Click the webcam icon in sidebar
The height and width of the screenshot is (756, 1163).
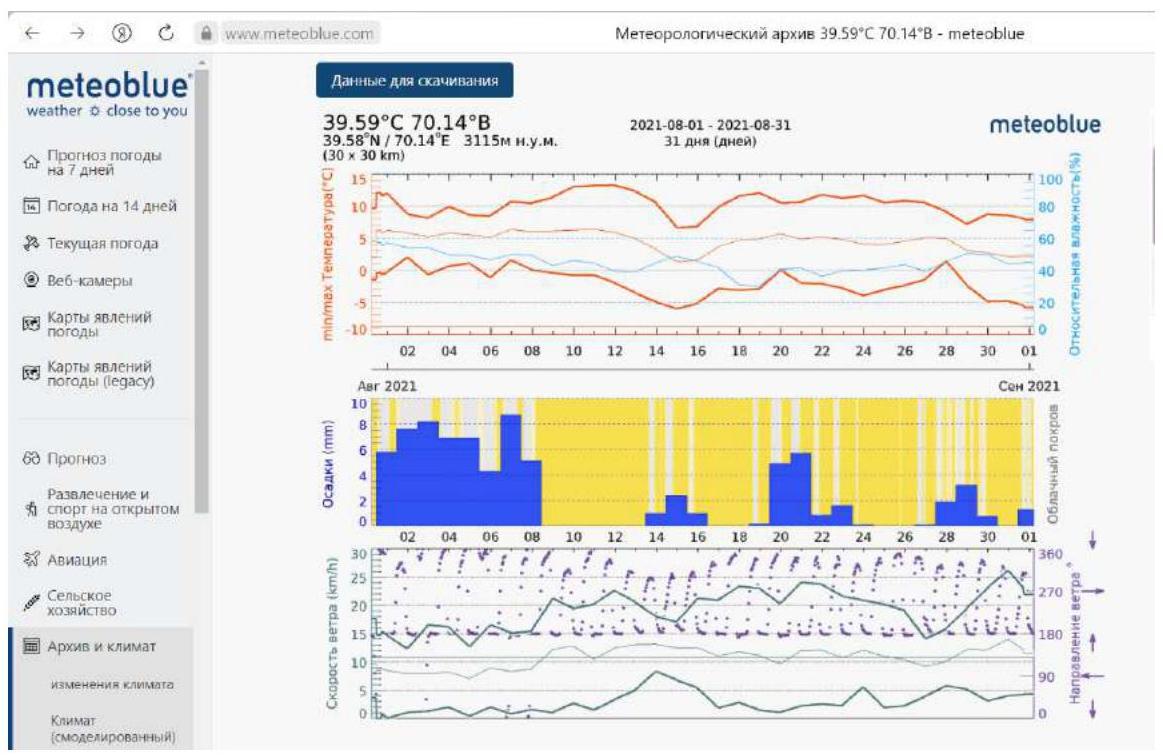29,281
